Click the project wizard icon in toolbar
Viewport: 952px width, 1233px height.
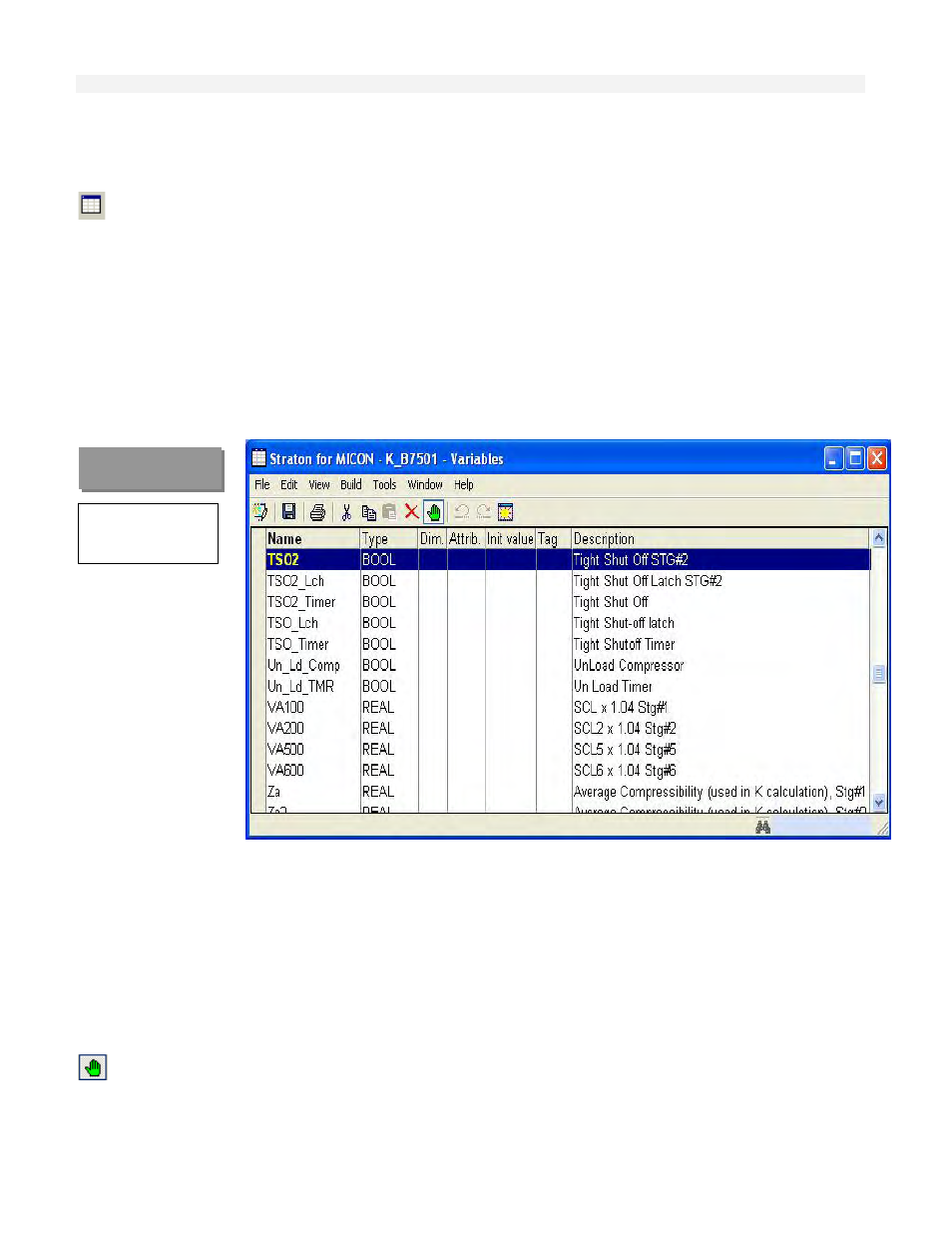coord(260,512)
